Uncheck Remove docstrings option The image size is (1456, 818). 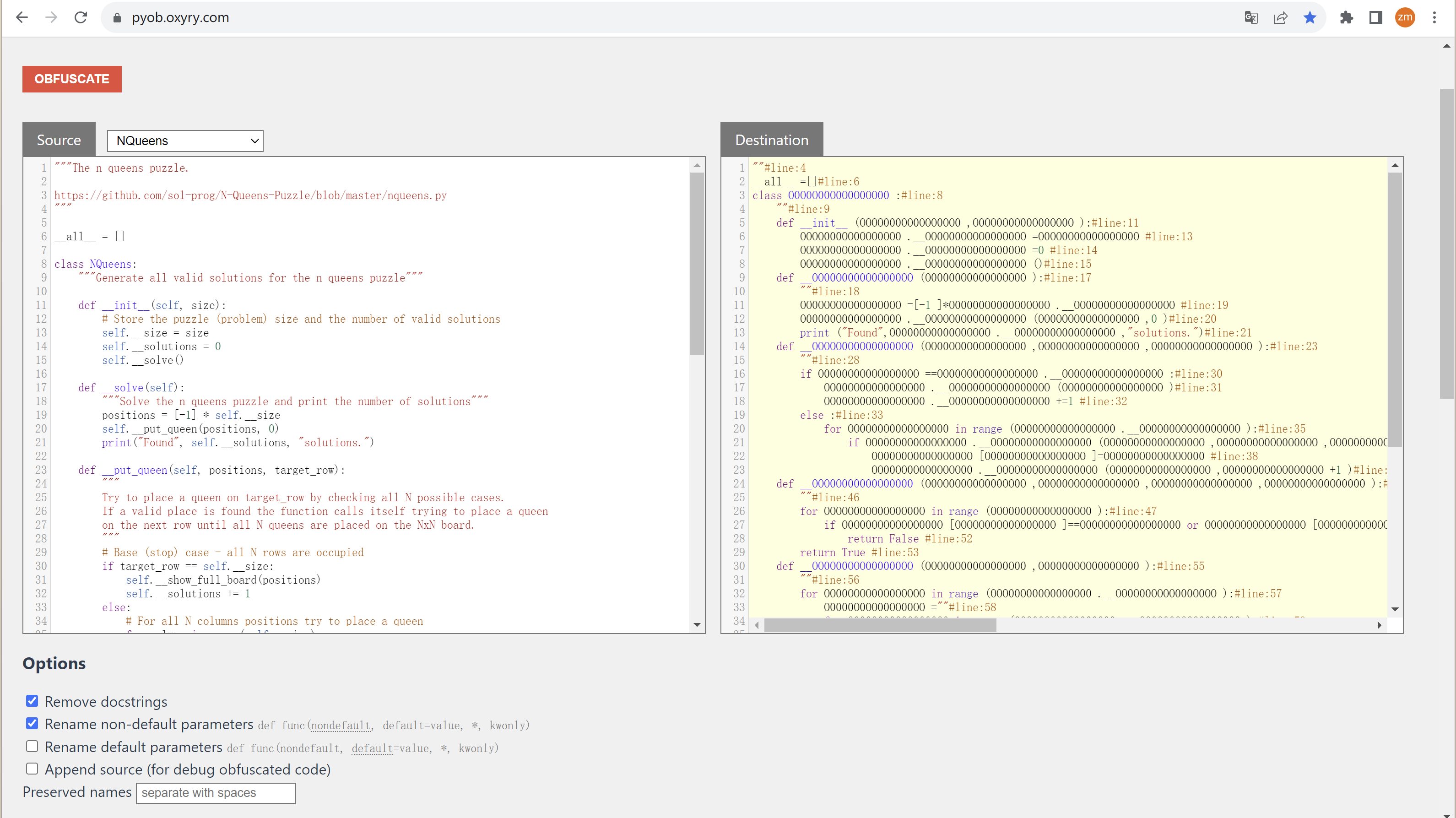pos(32,701)
